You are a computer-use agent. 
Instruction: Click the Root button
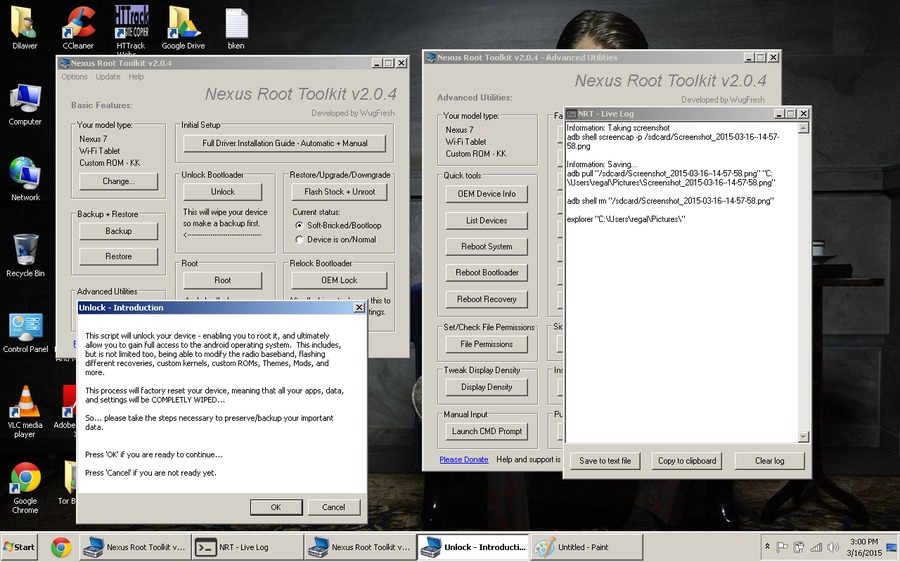[x=222, y=280]
